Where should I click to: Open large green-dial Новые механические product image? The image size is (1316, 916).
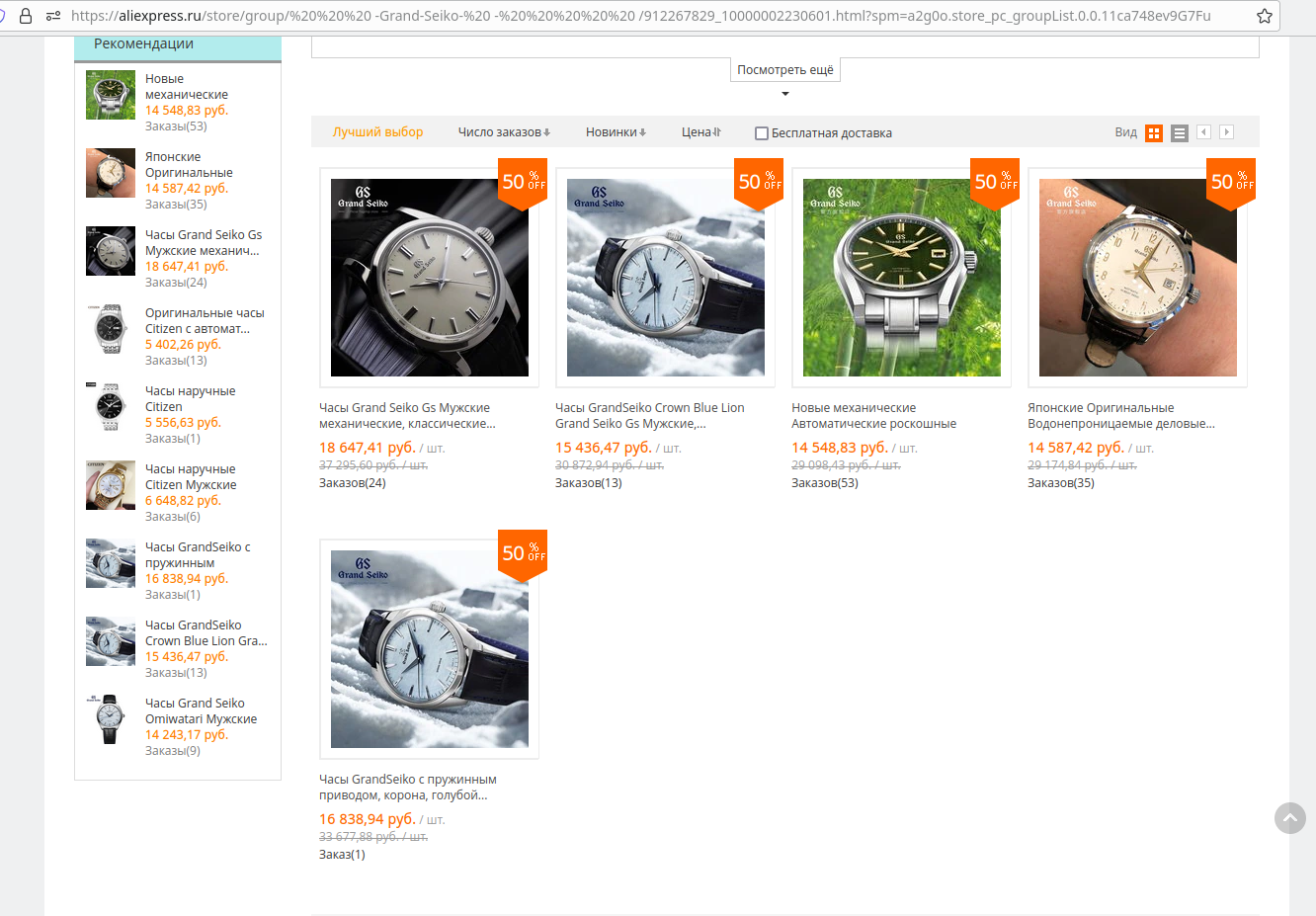click(902, 278)
